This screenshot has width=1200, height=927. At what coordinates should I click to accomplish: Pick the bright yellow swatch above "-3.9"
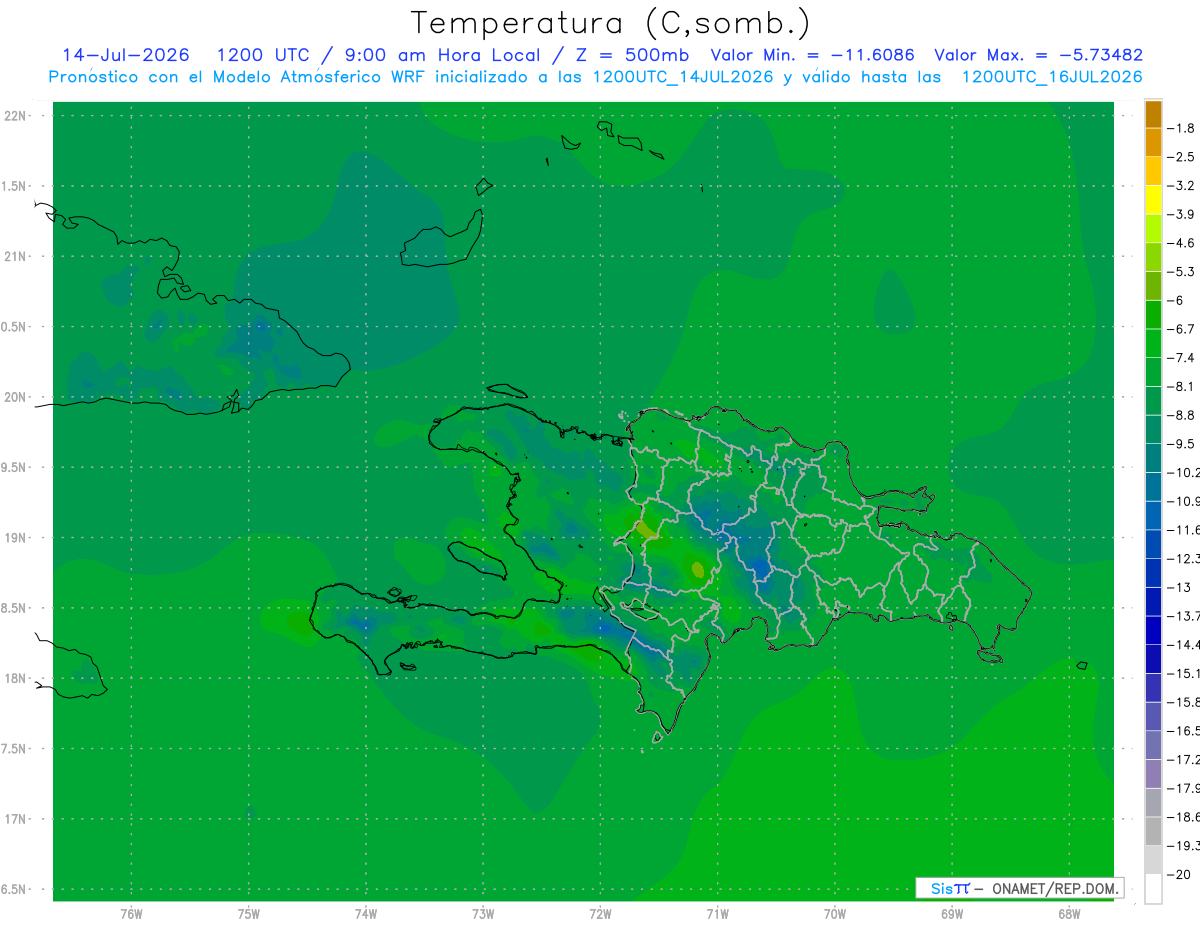coord(1153,200)
